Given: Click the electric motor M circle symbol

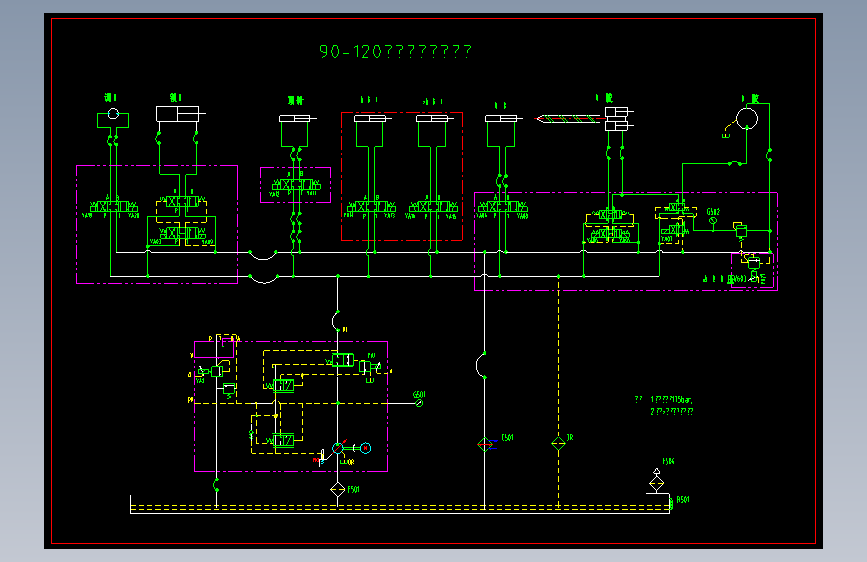Looking at the screenshot, I should coord(365,448).
